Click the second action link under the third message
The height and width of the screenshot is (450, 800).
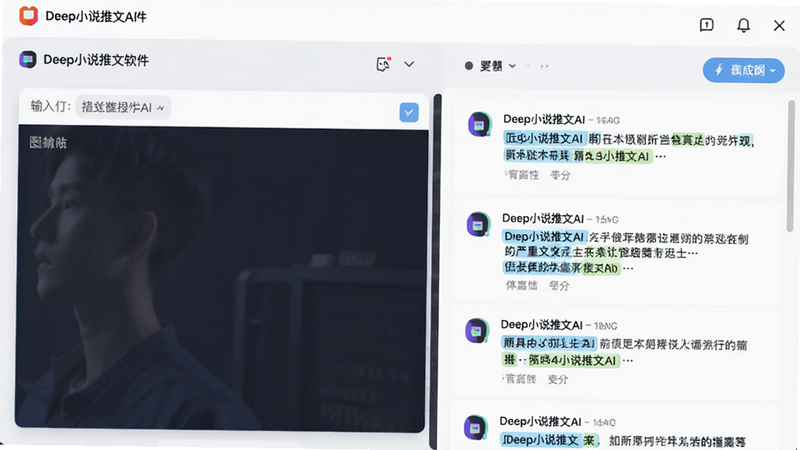[558, 379]
